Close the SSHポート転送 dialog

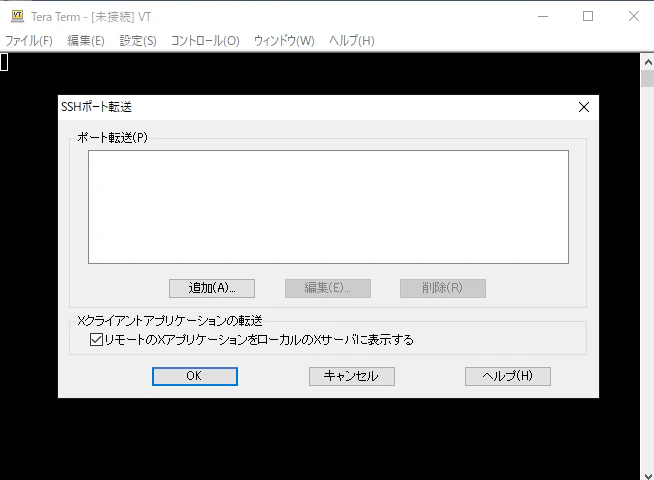[x=584, y=107]
